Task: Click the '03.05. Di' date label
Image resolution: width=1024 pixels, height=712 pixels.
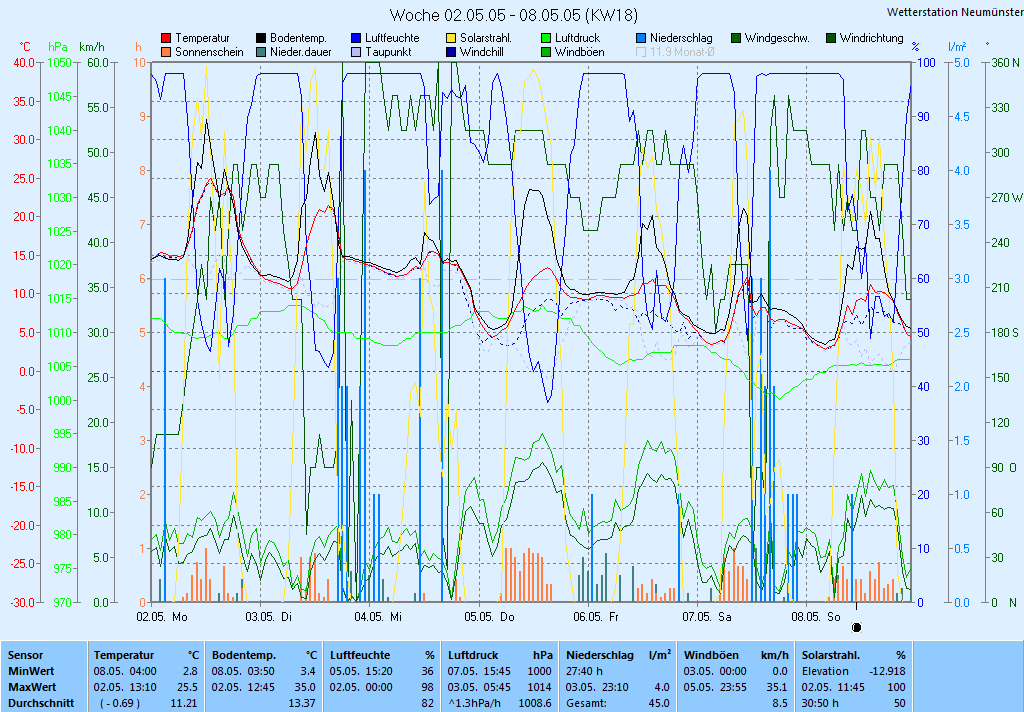Action: (268, 617)
